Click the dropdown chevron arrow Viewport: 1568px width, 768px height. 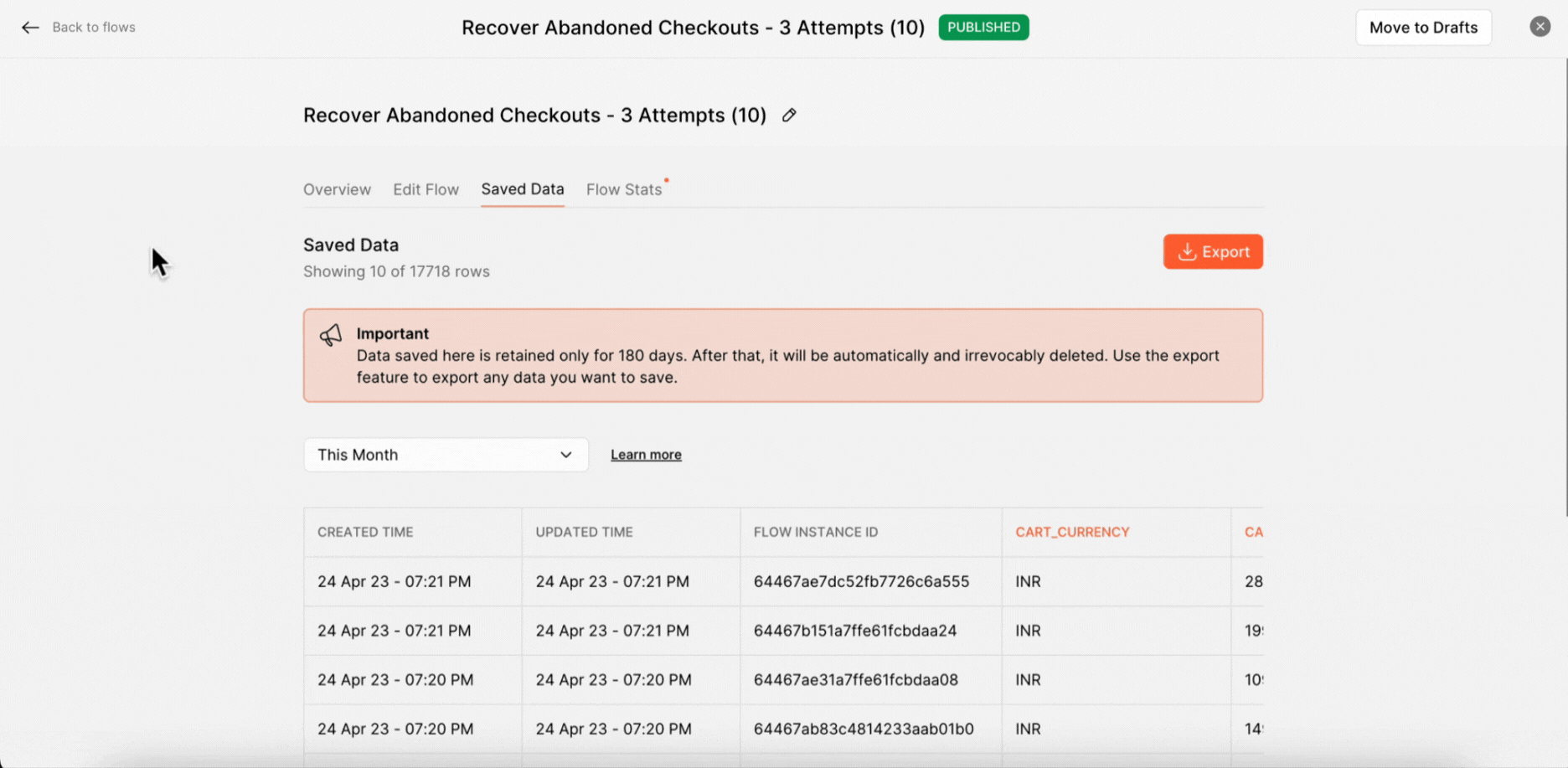(566, 455)
